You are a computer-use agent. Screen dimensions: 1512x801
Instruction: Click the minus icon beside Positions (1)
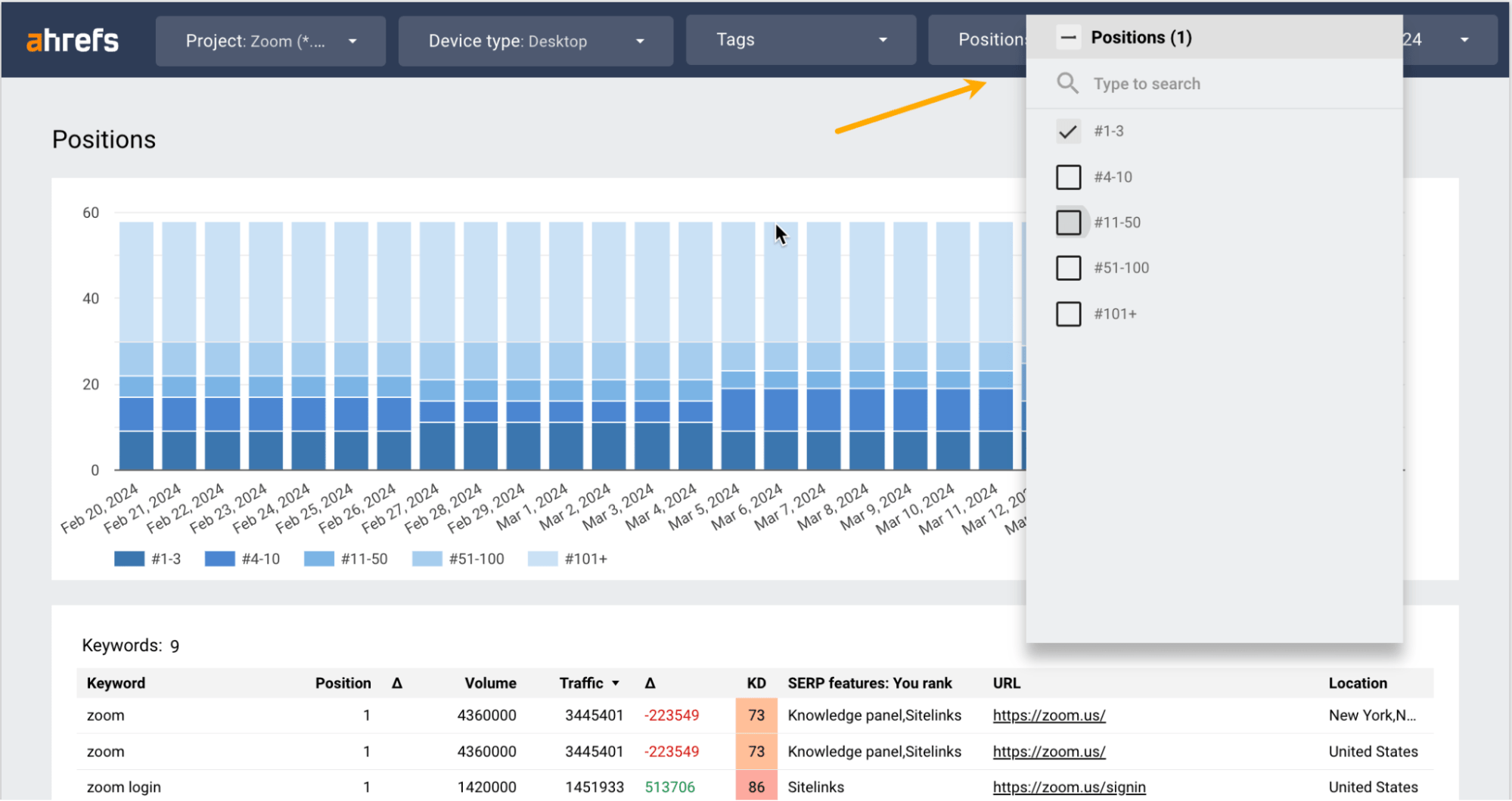[1068, 36]
